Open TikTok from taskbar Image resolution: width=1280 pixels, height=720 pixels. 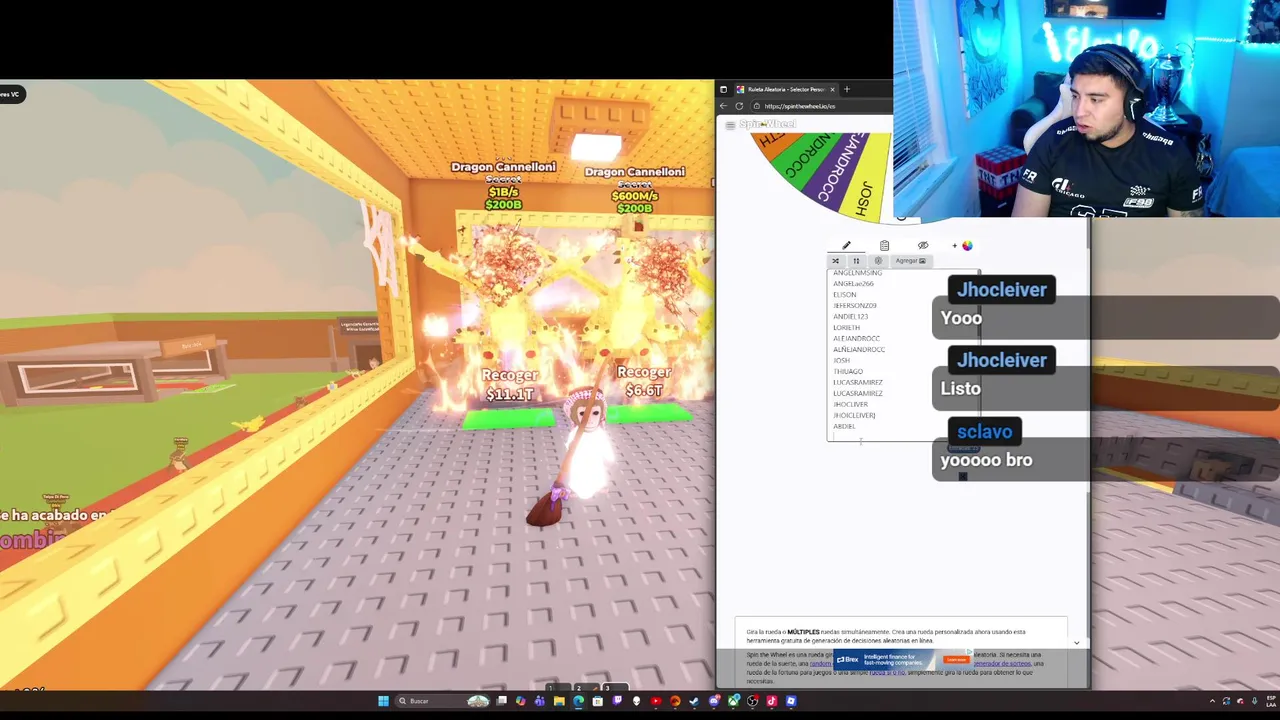coord(771,701)
